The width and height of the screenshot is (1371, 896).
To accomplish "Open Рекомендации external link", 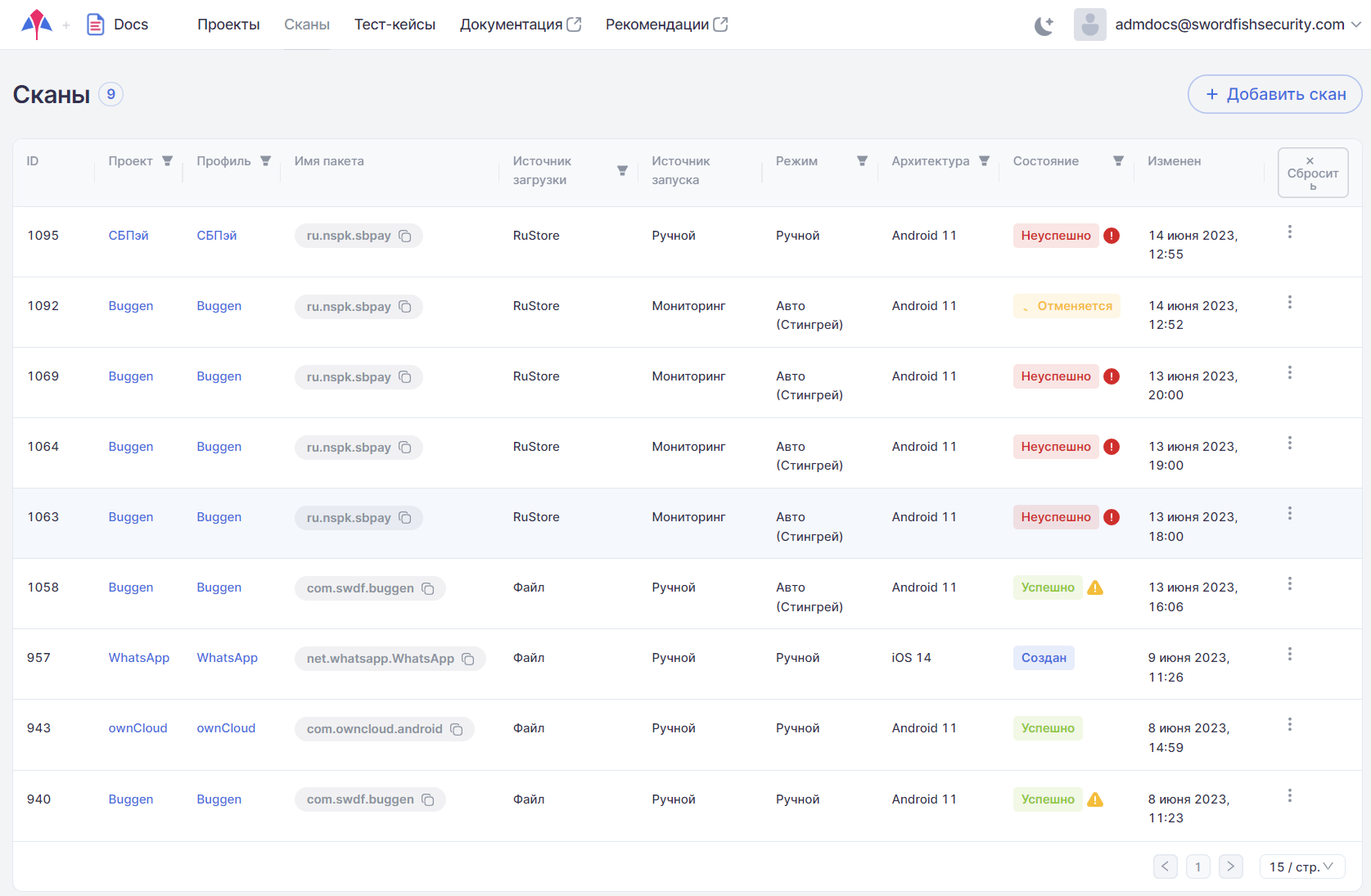I will click(666, 25).
